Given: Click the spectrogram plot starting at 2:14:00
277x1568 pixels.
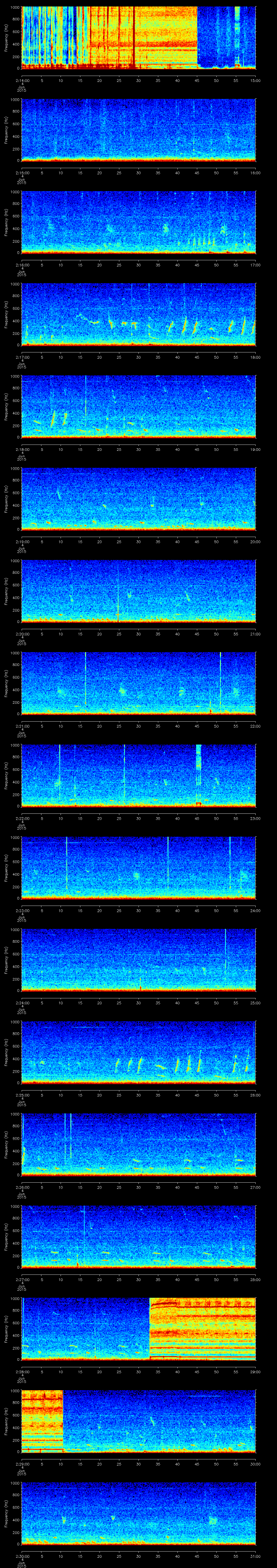Looking at the screenshot, I should (138, 38).
